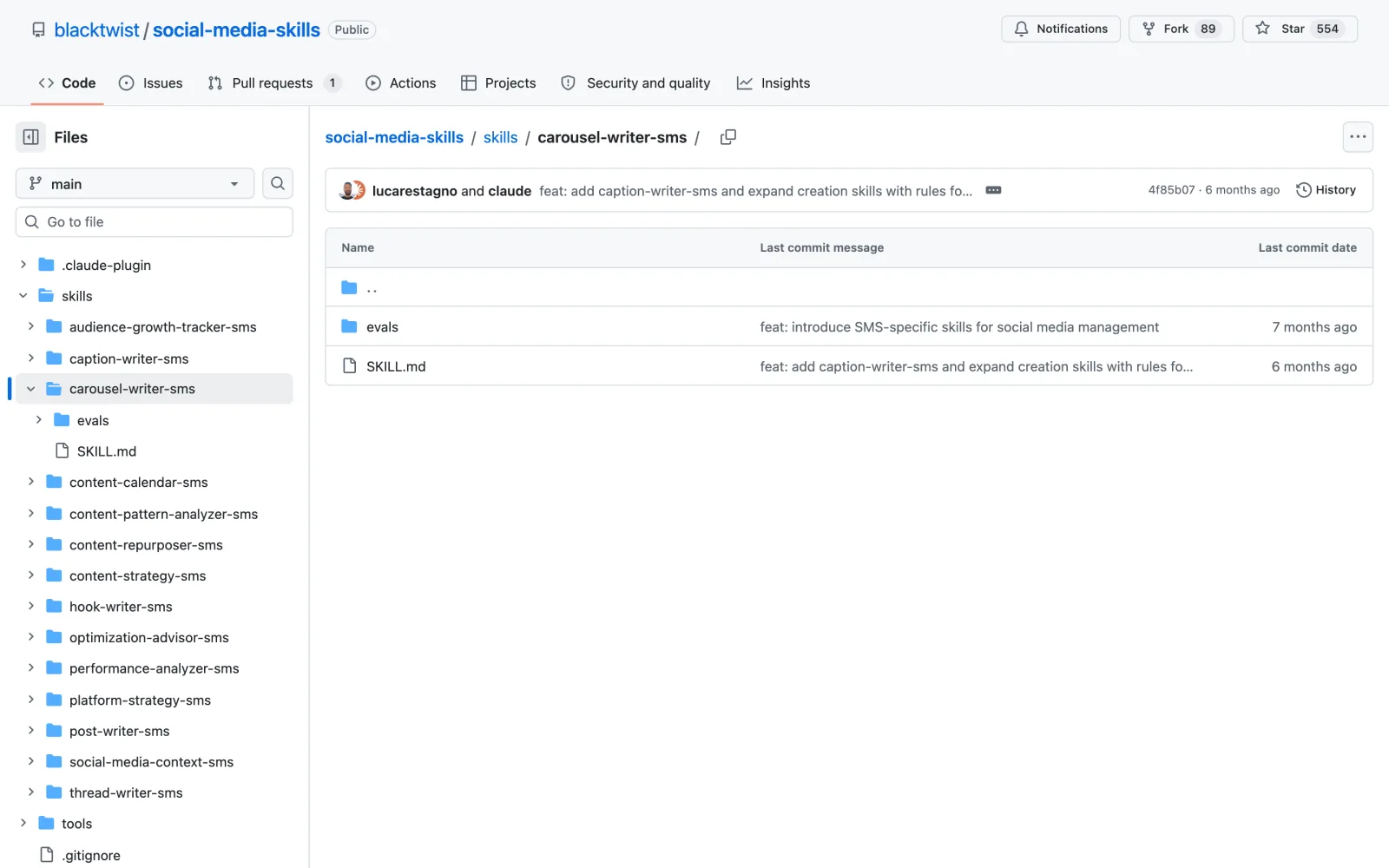
Task: Go to parent directory row
Action: [849, 287]
